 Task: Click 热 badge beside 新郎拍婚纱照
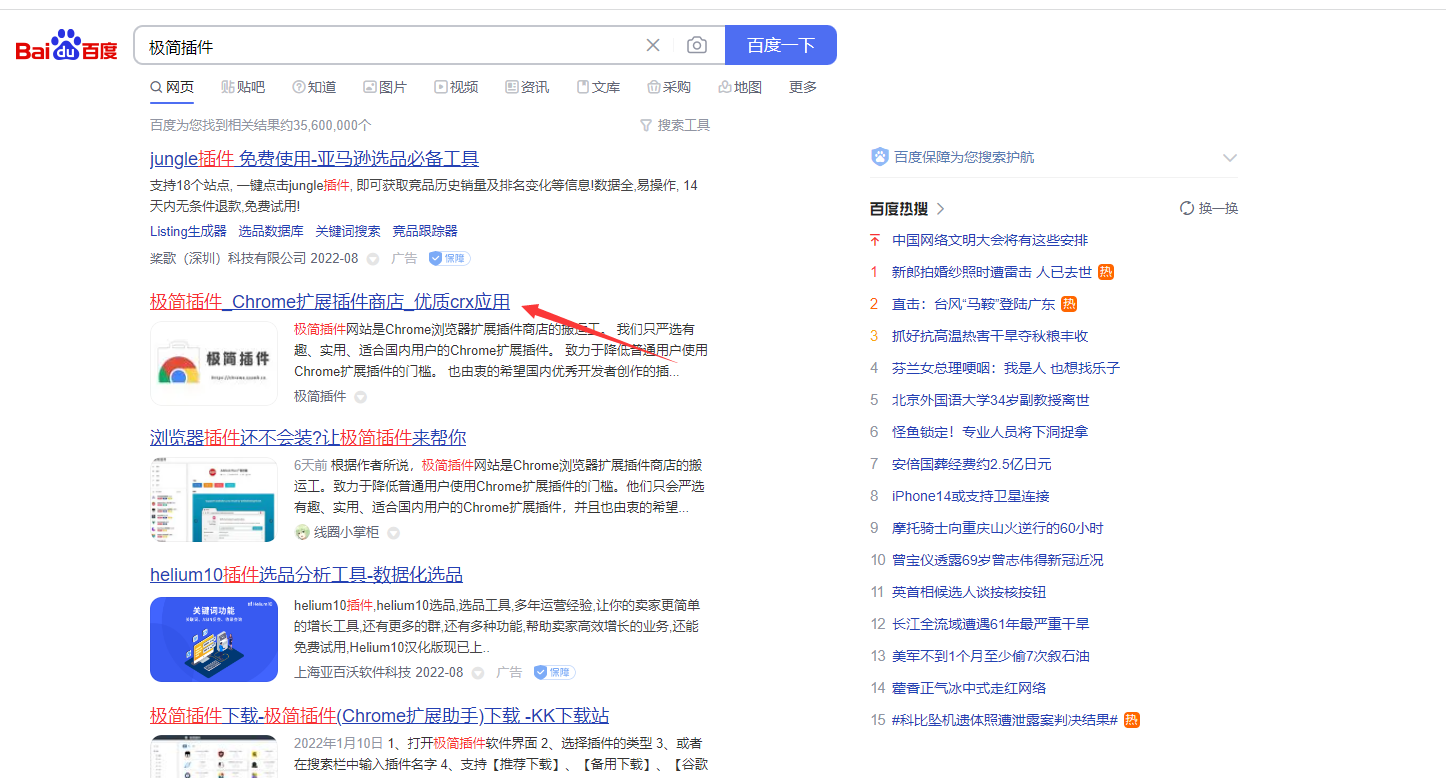1106,272
